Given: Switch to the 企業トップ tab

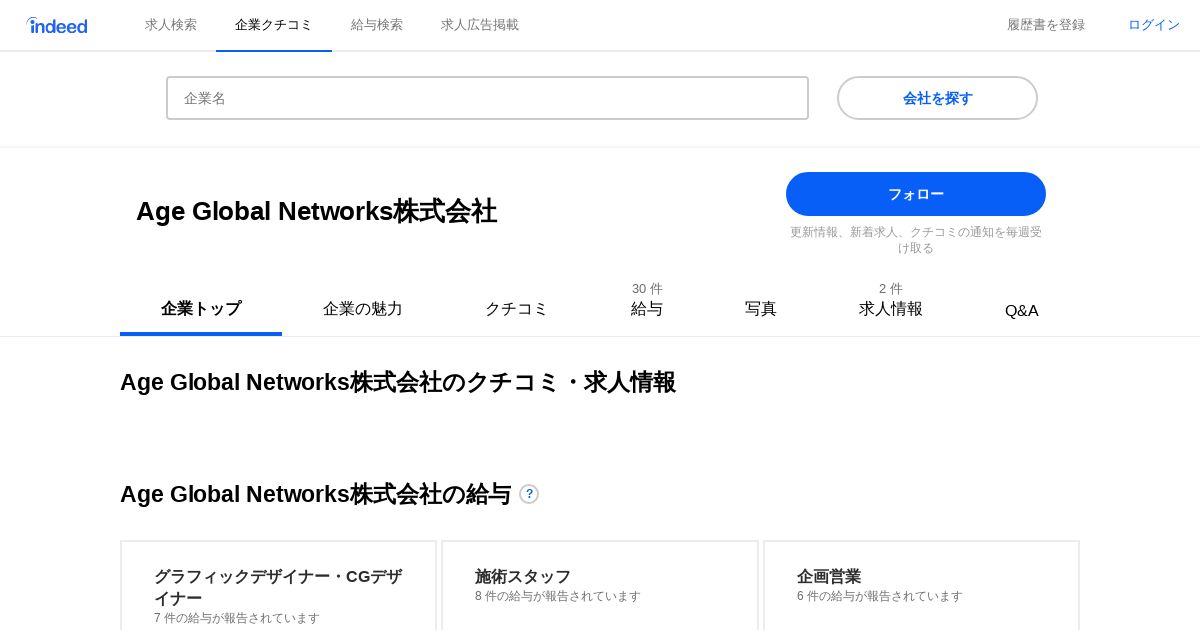Looking at the screenshot, I should point(201,309).
